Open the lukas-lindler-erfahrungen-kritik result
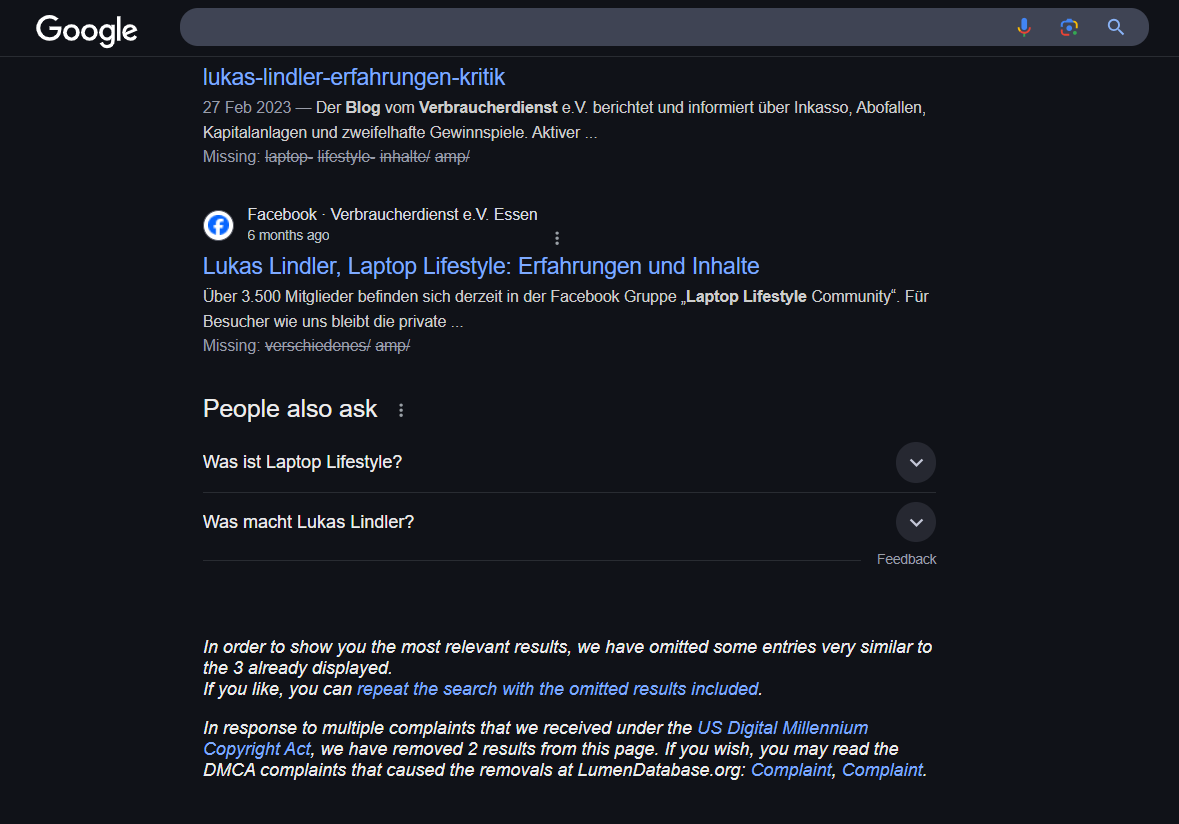 (x=353, y=77)
